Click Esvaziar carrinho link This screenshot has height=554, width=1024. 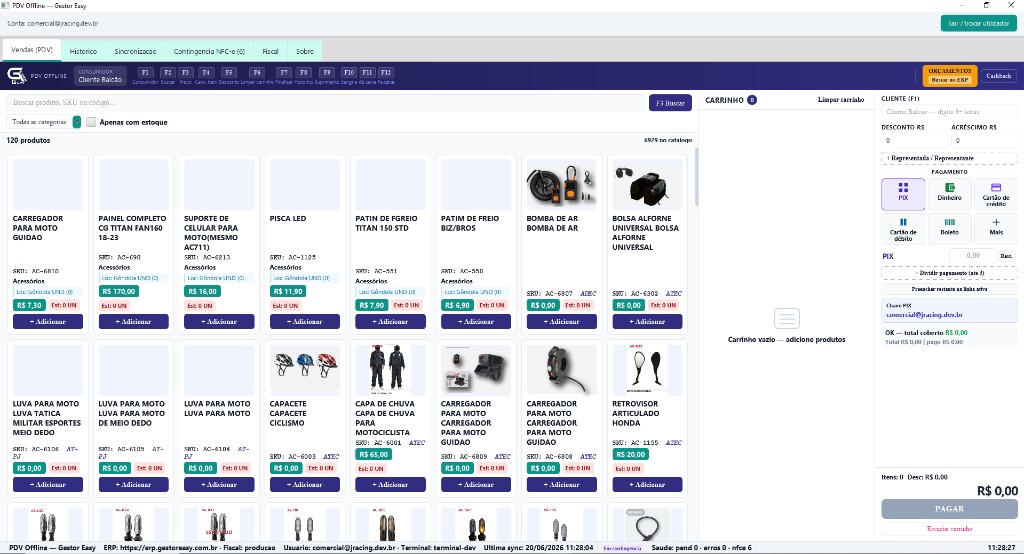point(949,529)
